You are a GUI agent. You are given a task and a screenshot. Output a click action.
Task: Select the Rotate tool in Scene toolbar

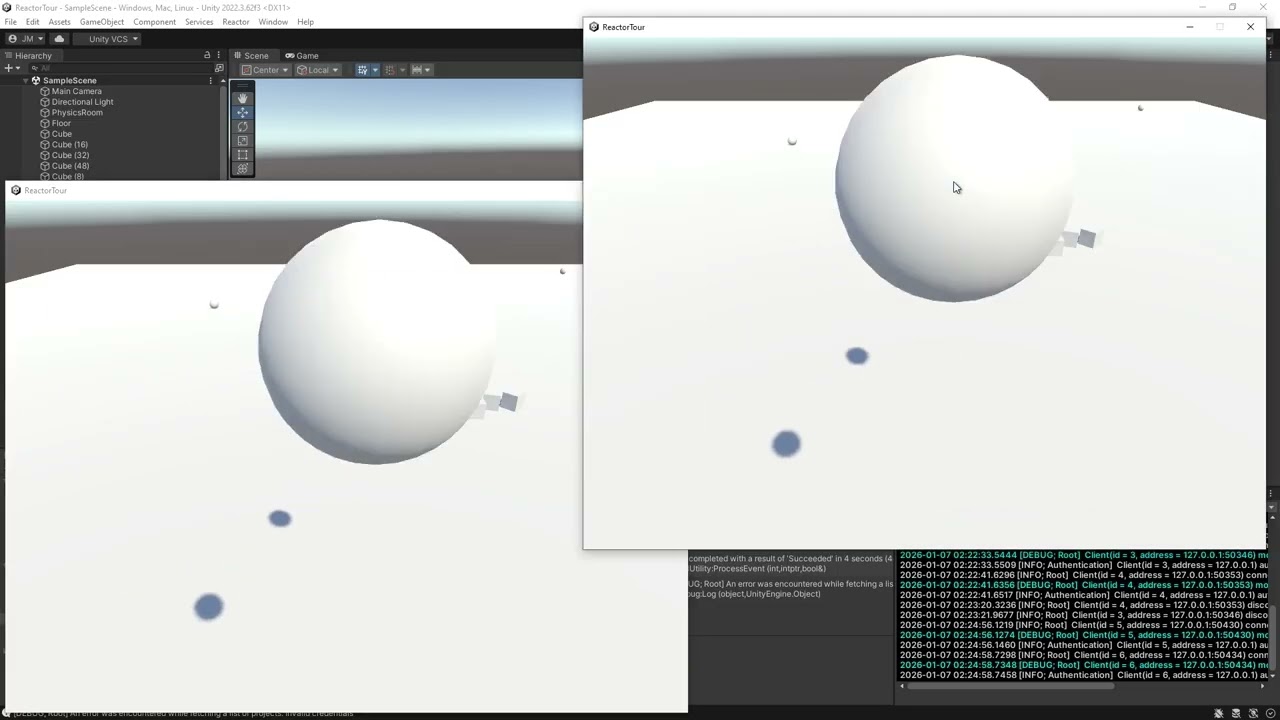pyautogui.click(x=242, y=126)
